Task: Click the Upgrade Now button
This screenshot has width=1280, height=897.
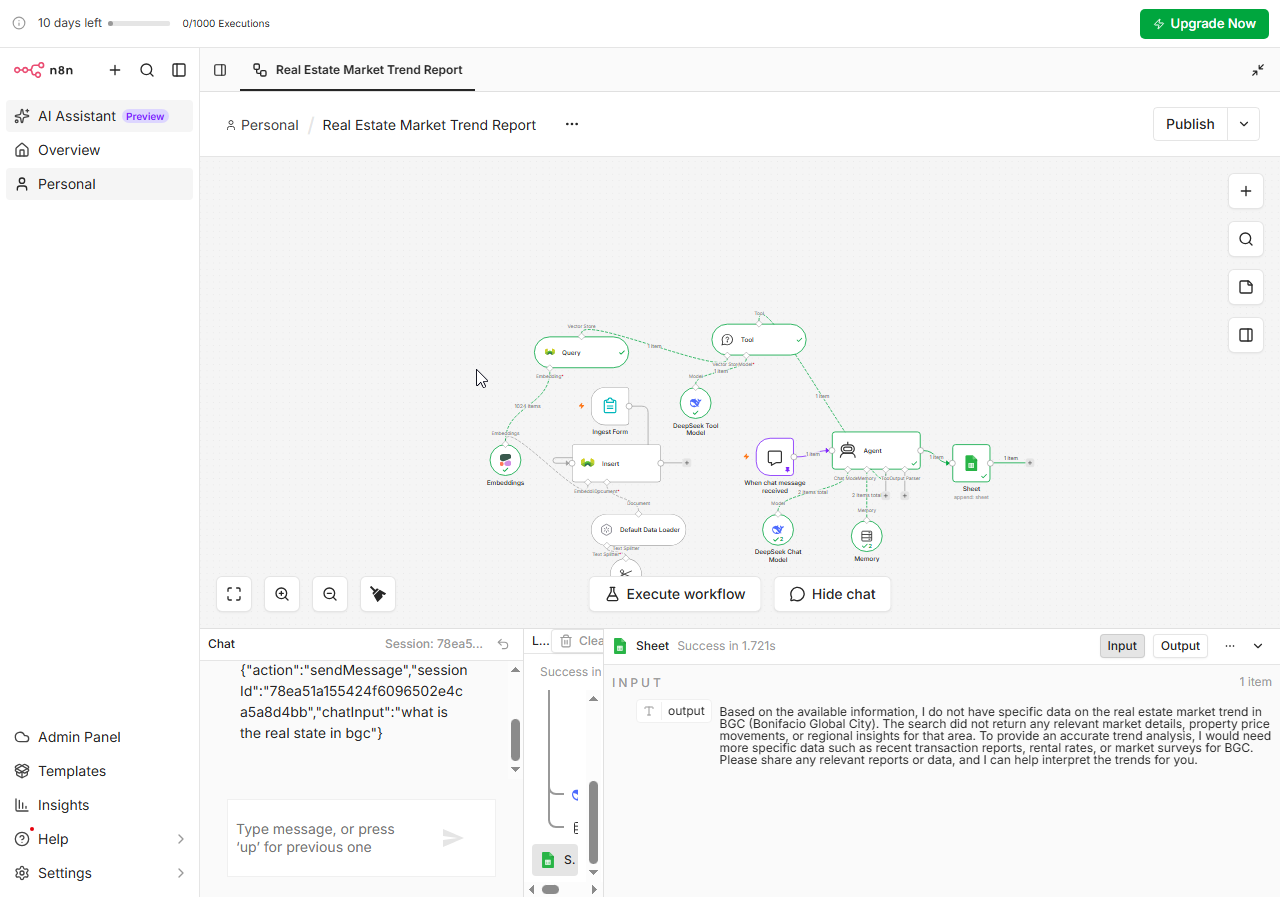Action: (x=1204, y=24)
